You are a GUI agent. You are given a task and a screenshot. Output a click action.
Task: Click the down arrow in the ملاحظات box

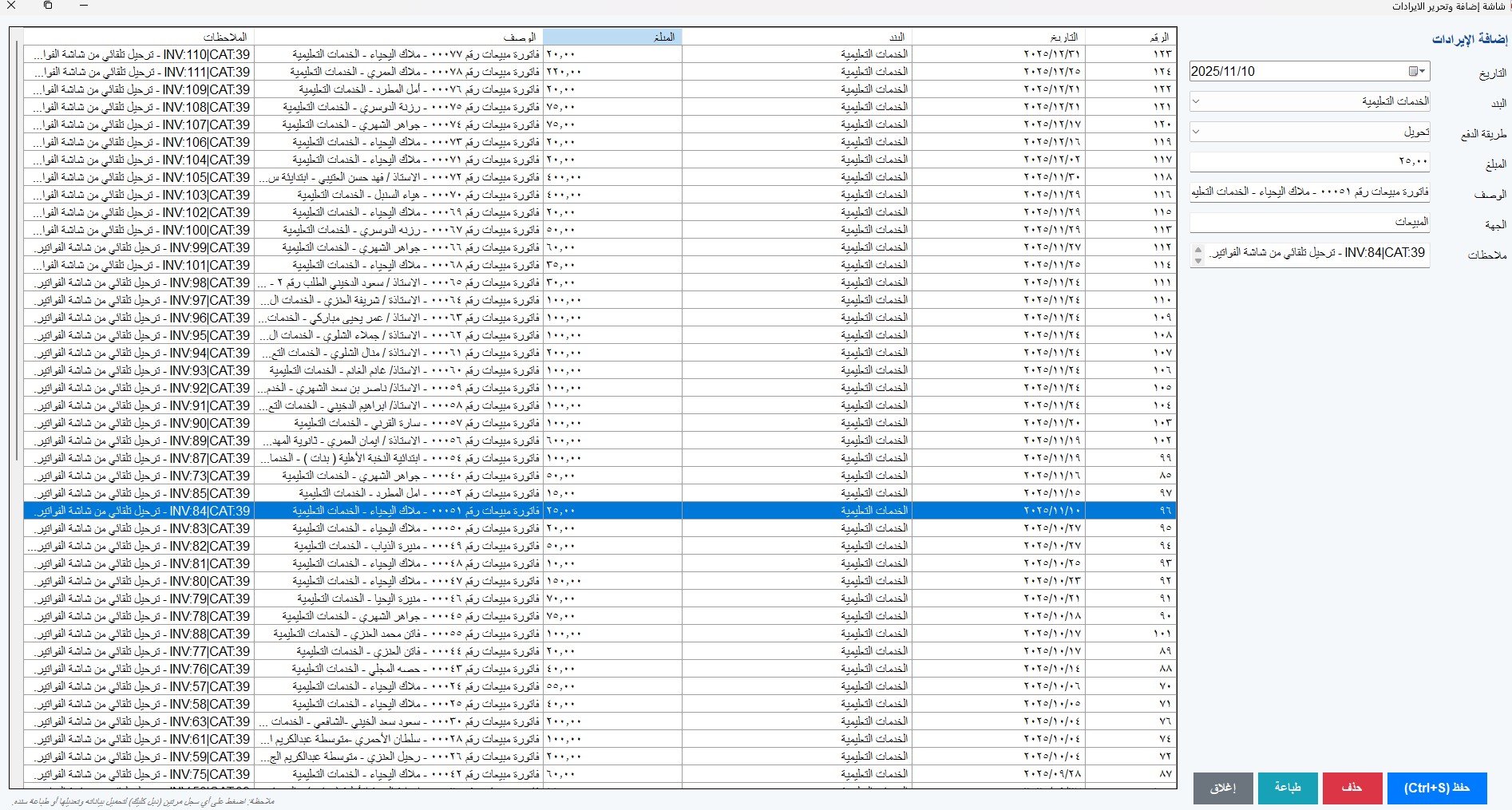tap(1197, 259)
